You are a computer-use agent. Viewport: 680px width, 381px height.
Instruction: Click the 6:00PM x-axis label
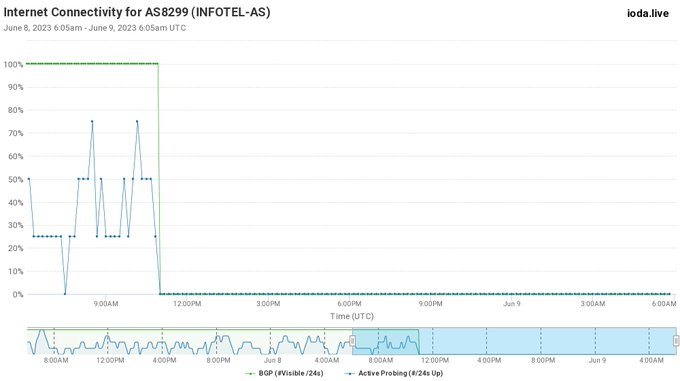(350, 304)
